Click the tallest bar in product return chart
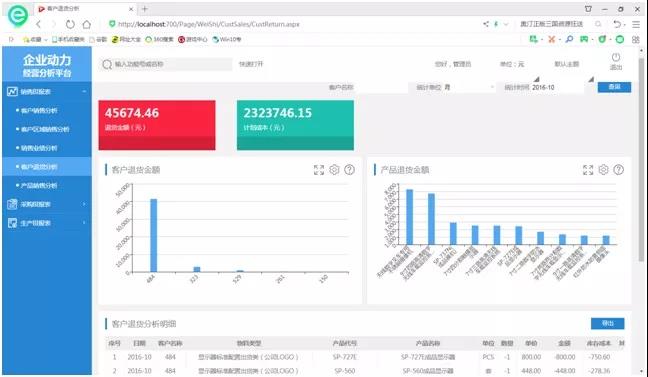The height and width of the screenshot is (377, 648). click(x=410, y=217)
